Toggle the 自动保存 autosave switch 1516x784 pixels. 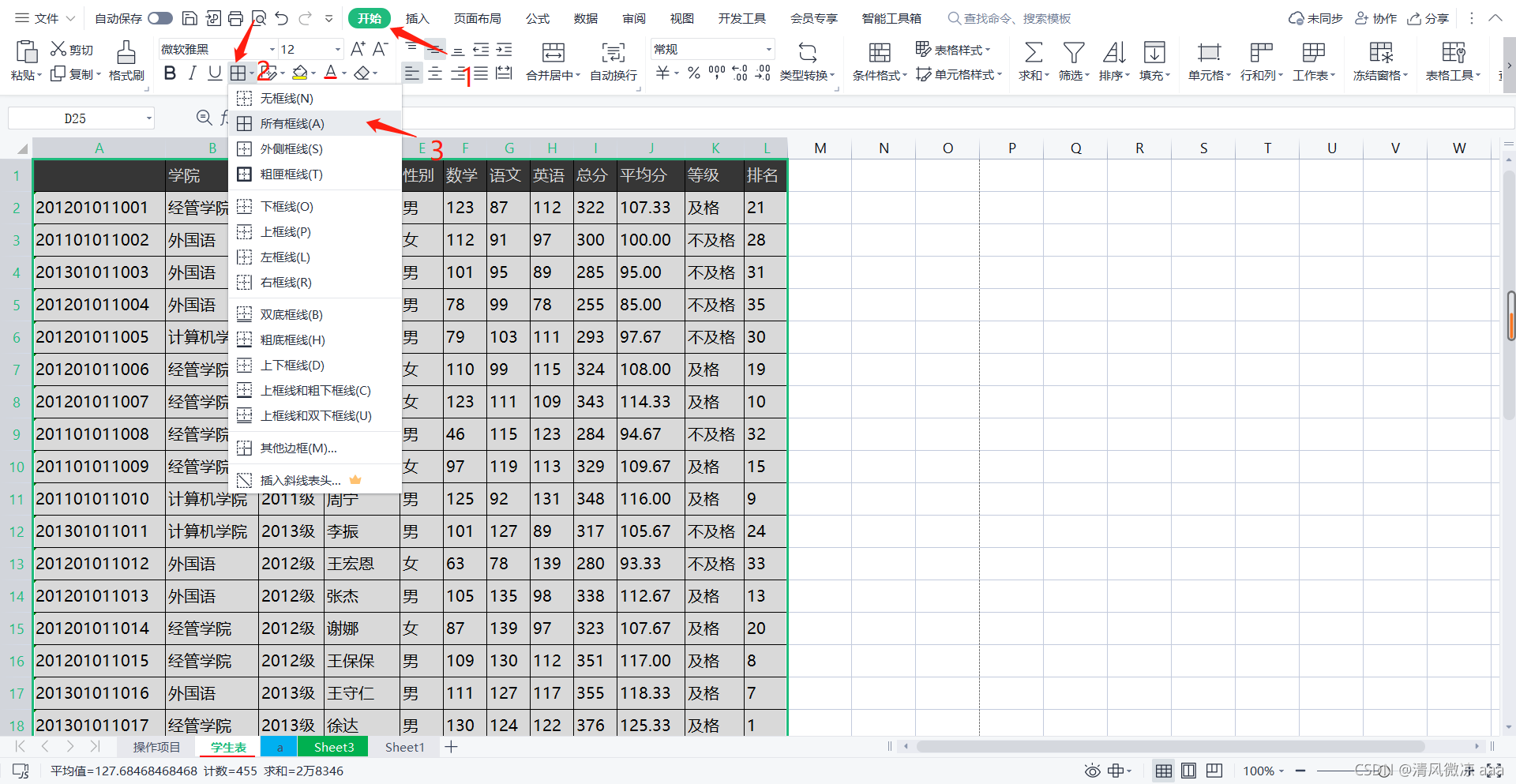160,18
